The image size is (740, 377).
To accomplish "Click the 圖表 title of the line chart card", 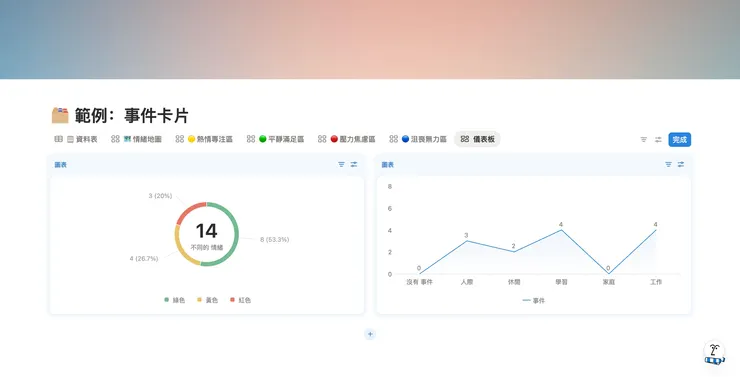I will pos(387,165).
